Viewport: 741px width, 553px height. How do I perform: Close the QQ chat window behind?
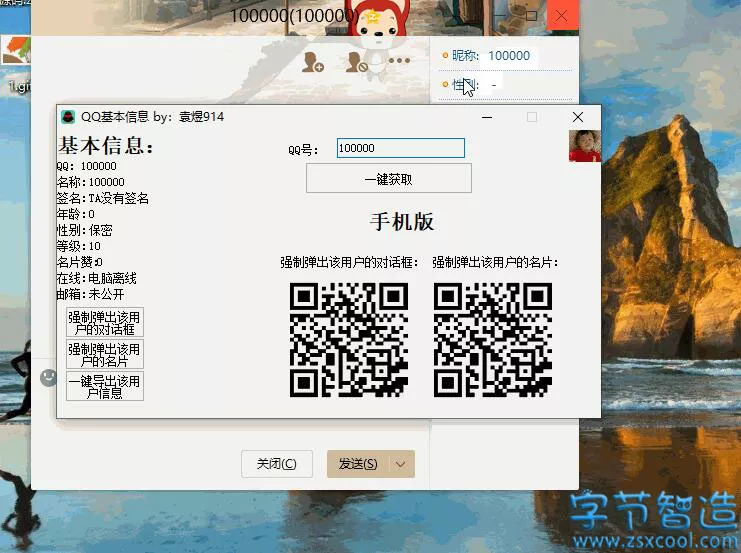(x=562, y=17)
